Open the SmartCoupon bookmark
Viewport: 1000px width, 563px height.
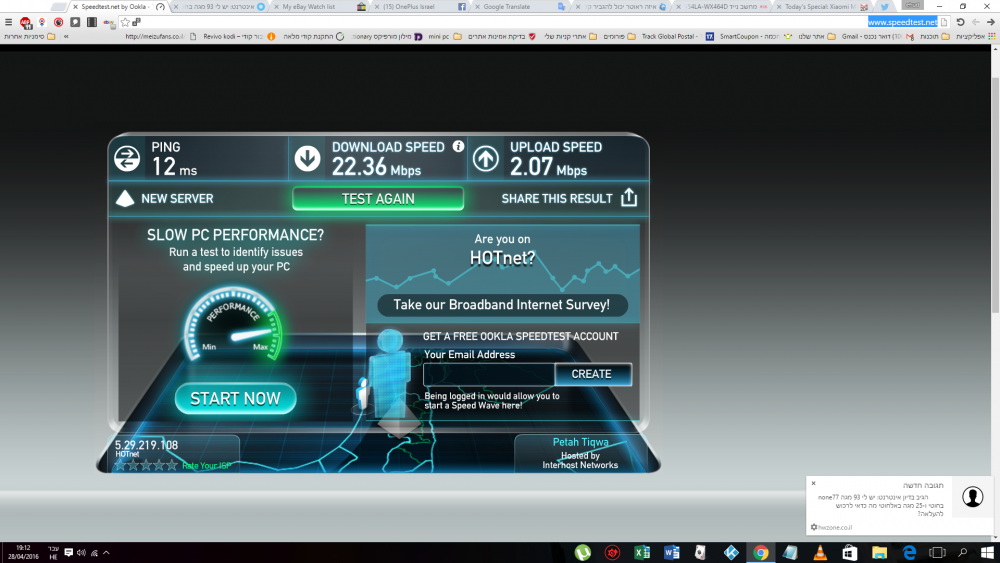coord(757,36)
